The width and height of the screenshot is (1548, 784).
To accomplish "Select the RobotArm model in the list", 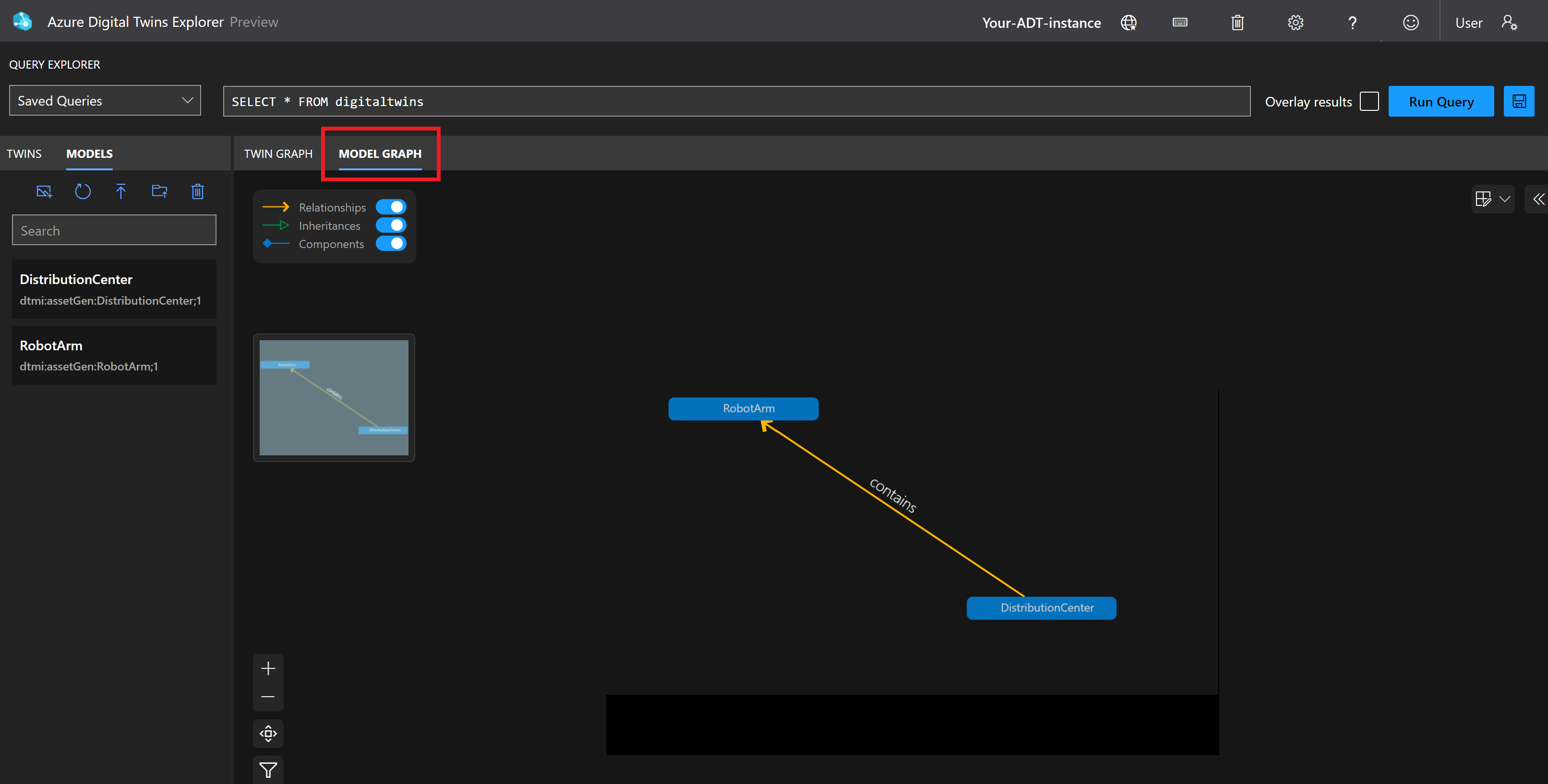I will point(114,355).
